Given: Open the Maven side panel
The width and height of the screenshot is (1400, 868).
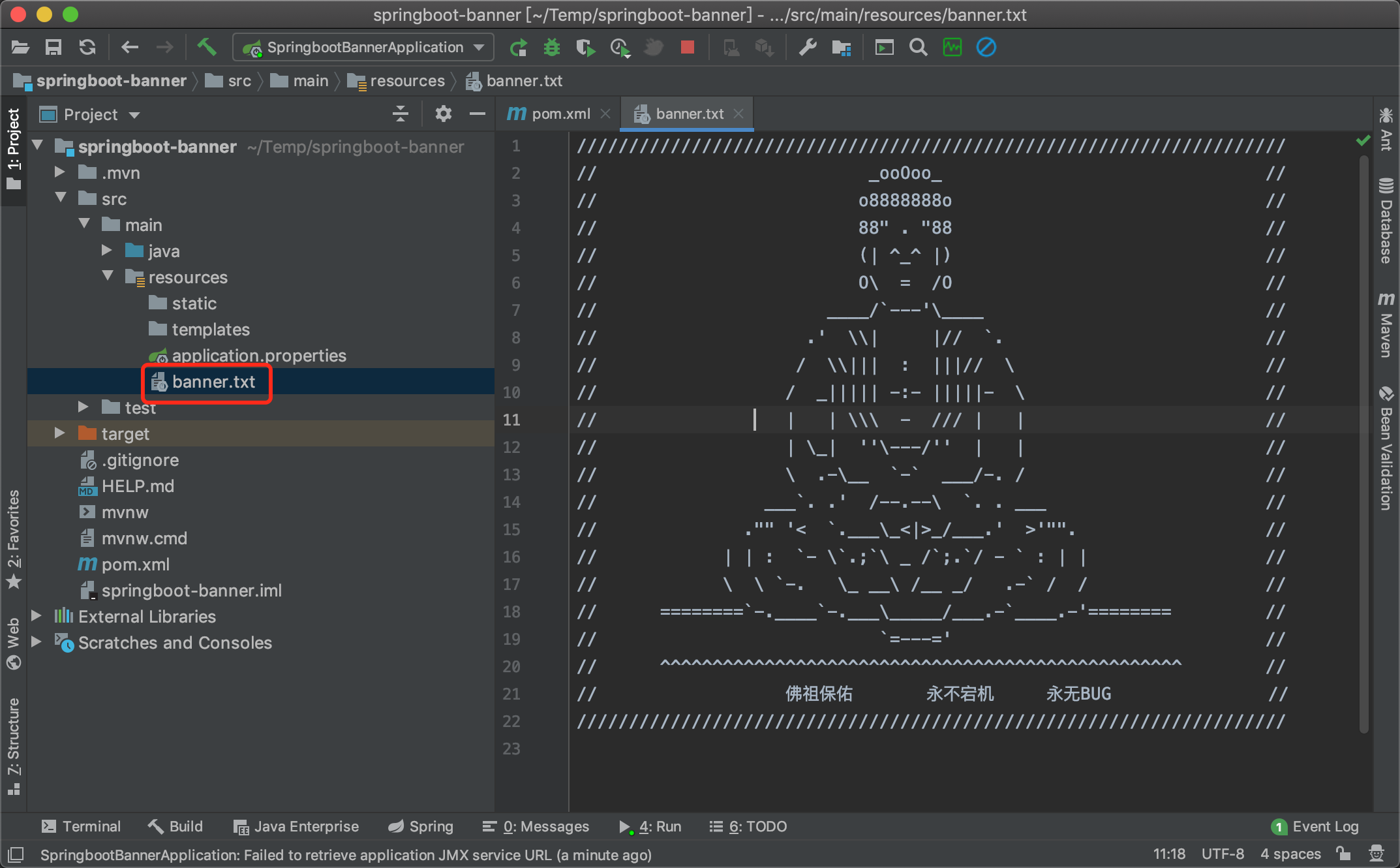Looking at the screenshot, I should pyautogui.click(x=1386, y=324).
